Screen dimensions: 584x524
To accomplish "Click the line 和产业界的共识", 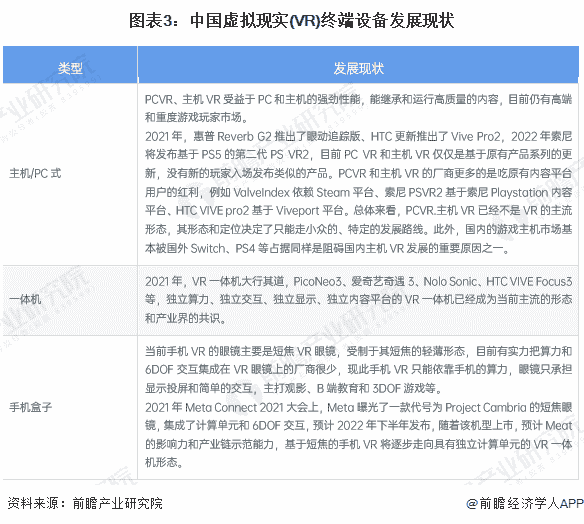I will (x=185, y=318).
